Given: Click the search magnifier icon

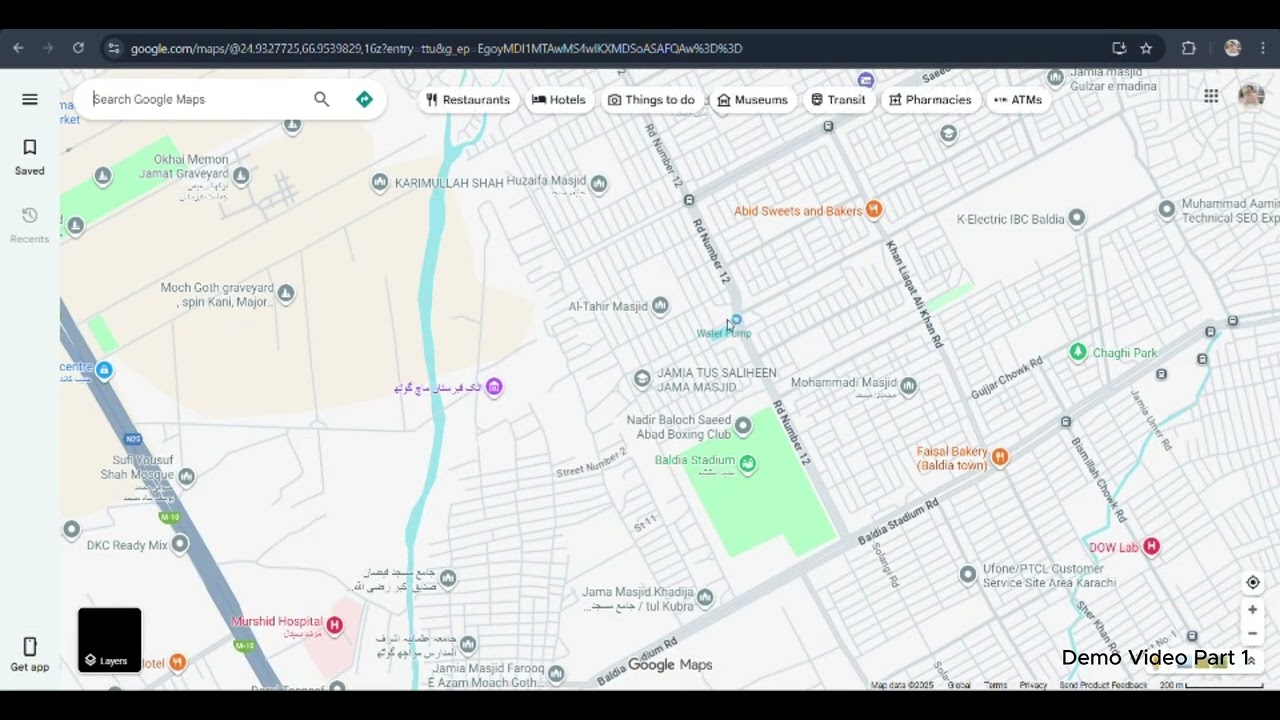Looking at the screenshot, I should (x=321, y=99).
